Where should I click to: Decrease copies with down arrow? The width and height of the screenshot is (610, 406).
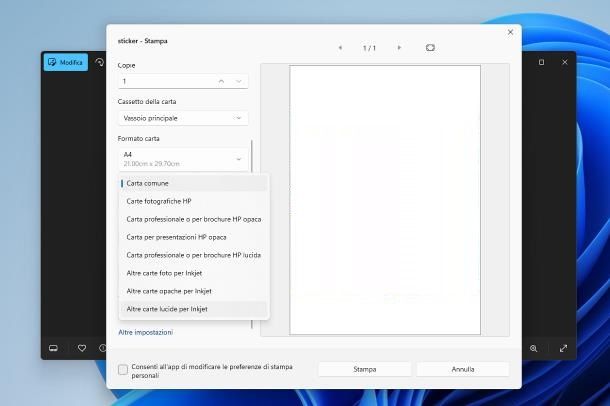pyautogui.click(x=239, y=81)
